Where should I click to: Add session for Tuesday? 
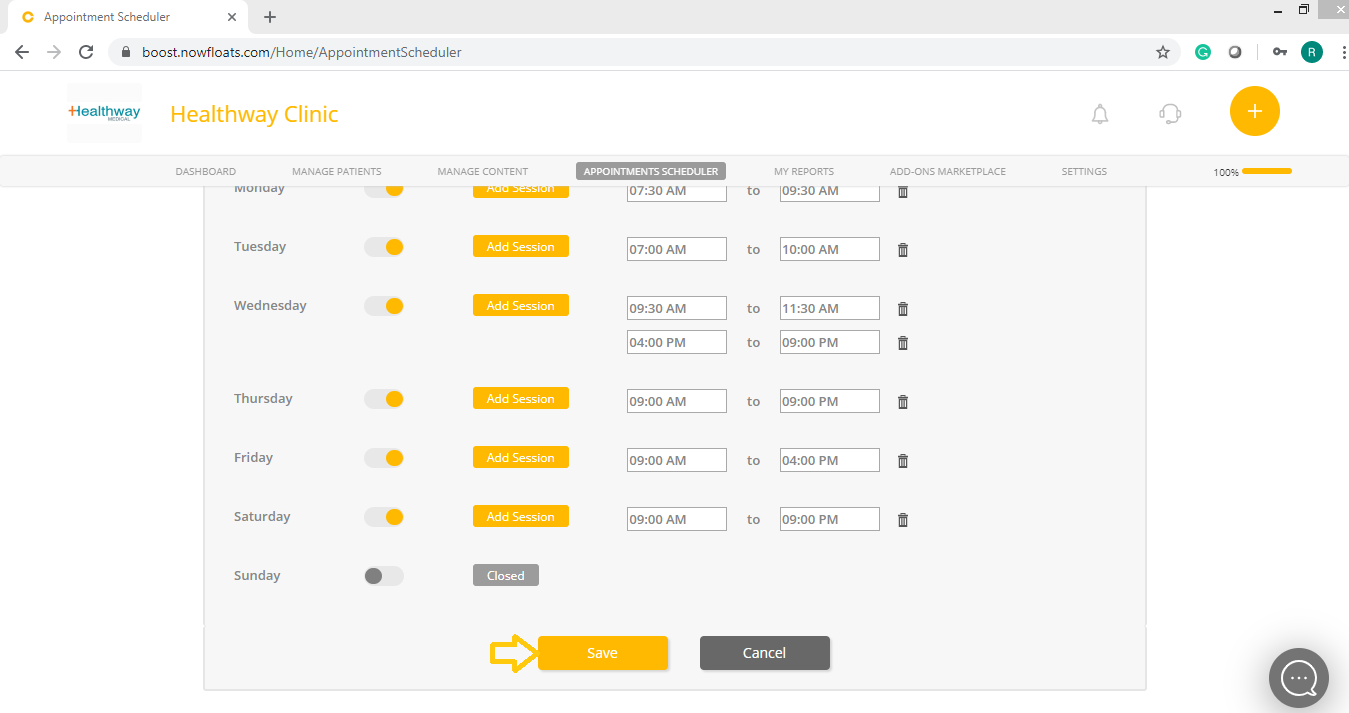(521, 246)
